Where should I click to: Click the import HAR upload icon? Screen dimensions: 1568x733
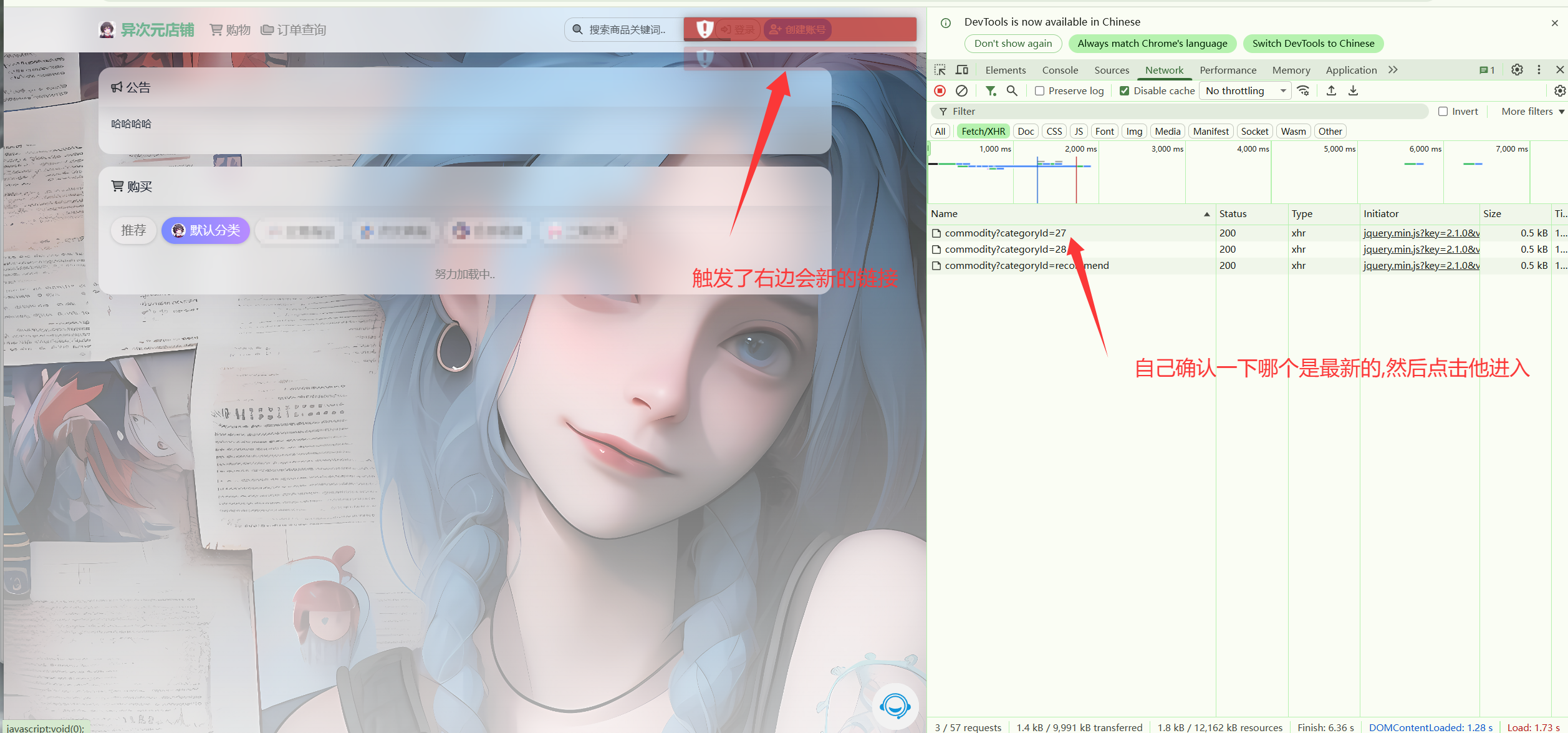1331,91
